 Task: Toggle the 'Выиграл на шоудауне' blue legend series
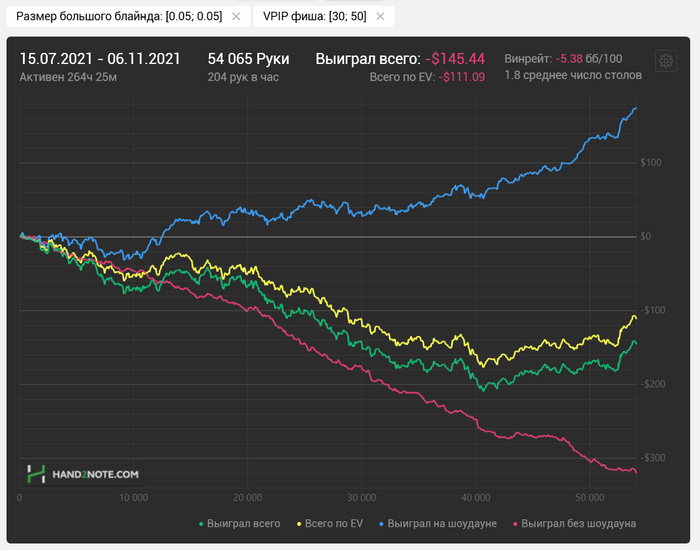[x=438, y=523]
